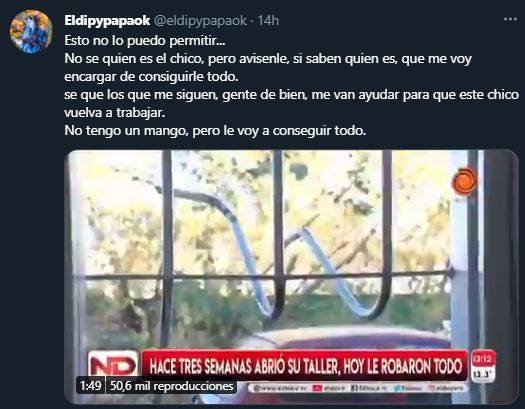Open the three-dot more options menu
This screenshot has width=525, height=409.
coord(510,19)
